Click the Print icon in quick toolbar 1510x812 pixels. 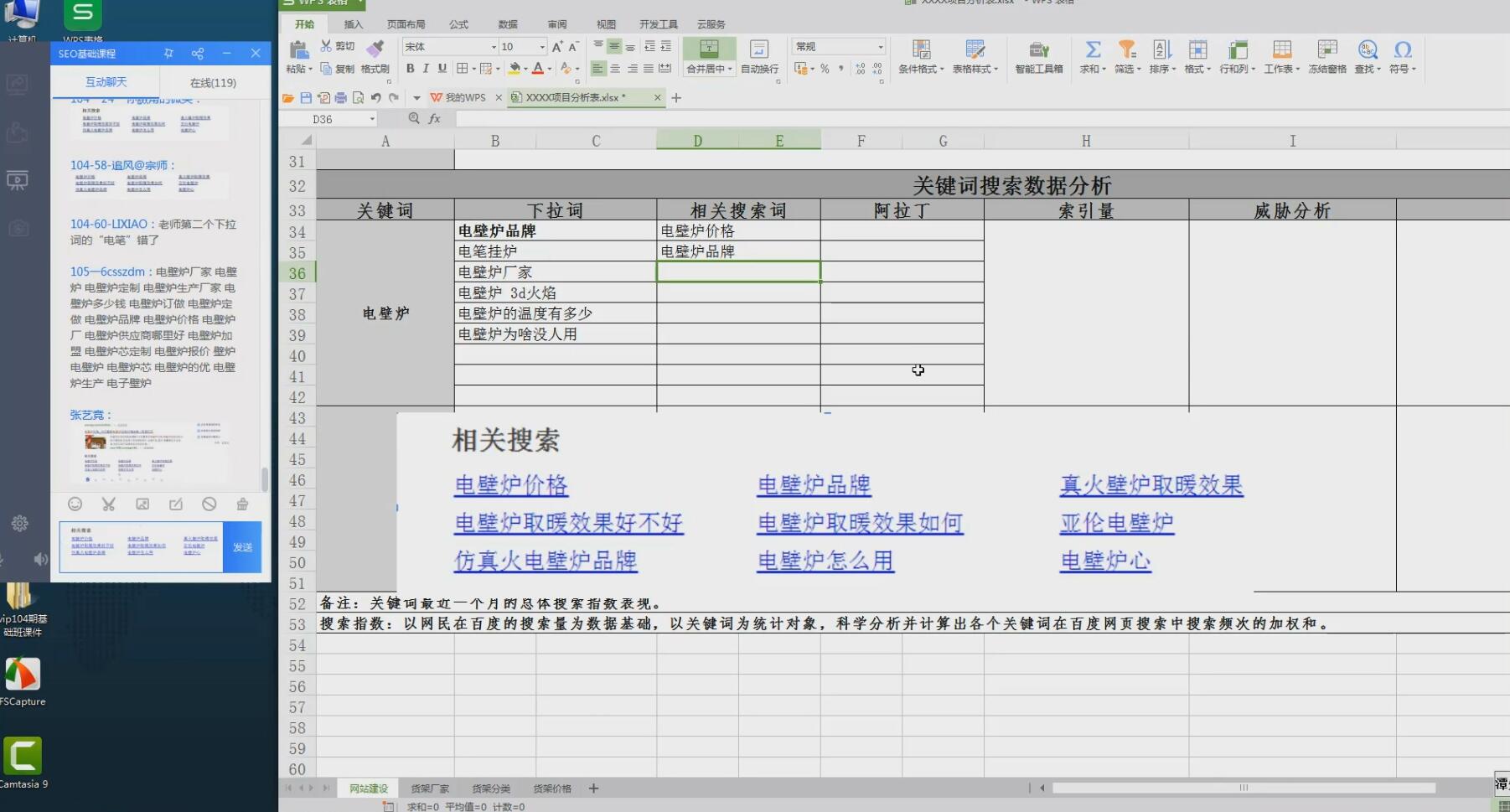tap(340, 98)
